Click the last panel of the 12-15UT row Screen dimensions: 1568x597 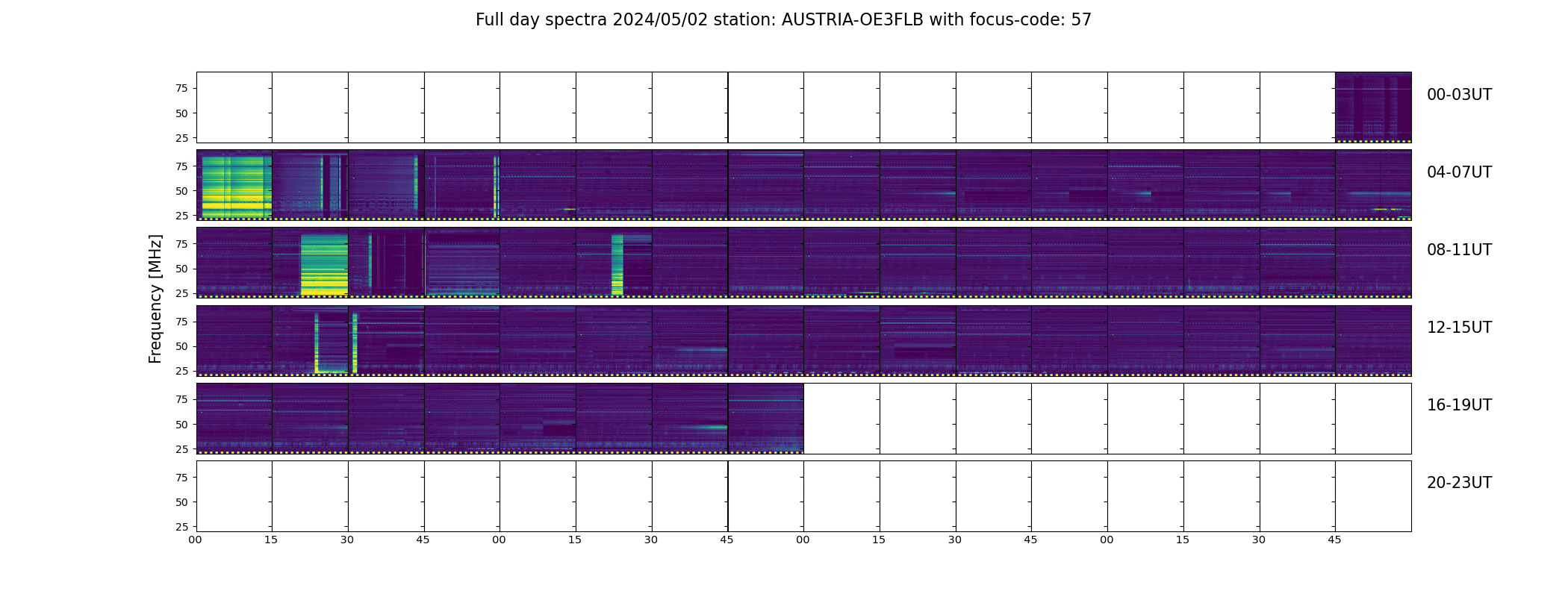pos(1373,340)
